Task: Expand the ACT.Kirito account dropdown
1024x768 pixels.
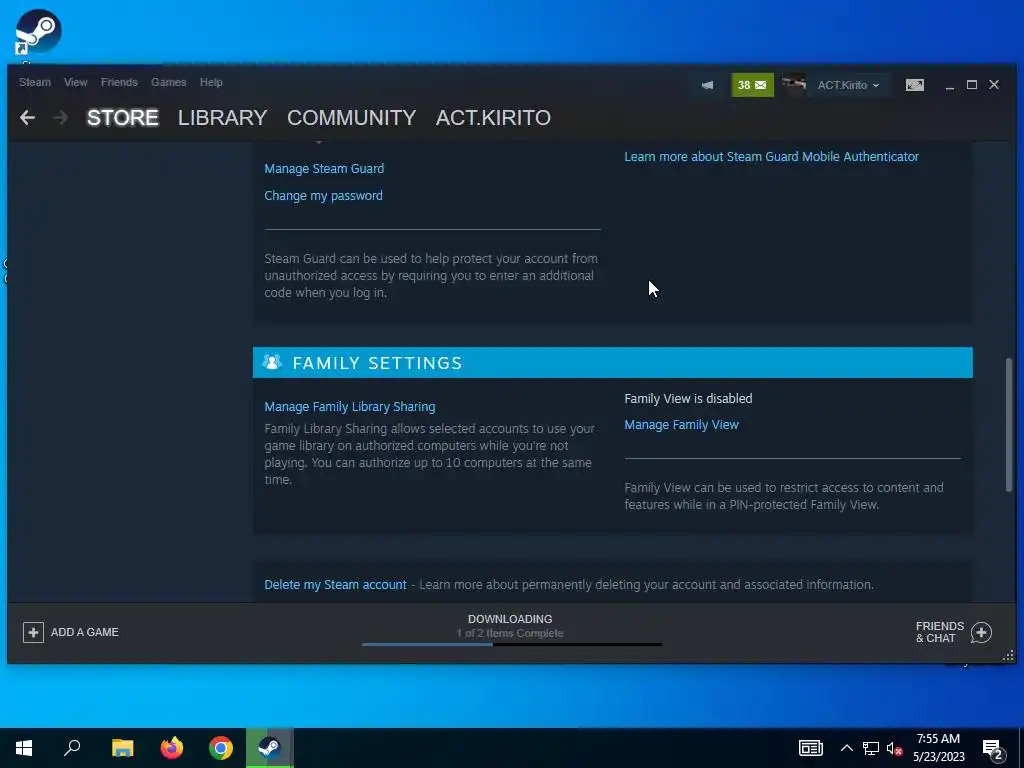Action: [848, 85]
